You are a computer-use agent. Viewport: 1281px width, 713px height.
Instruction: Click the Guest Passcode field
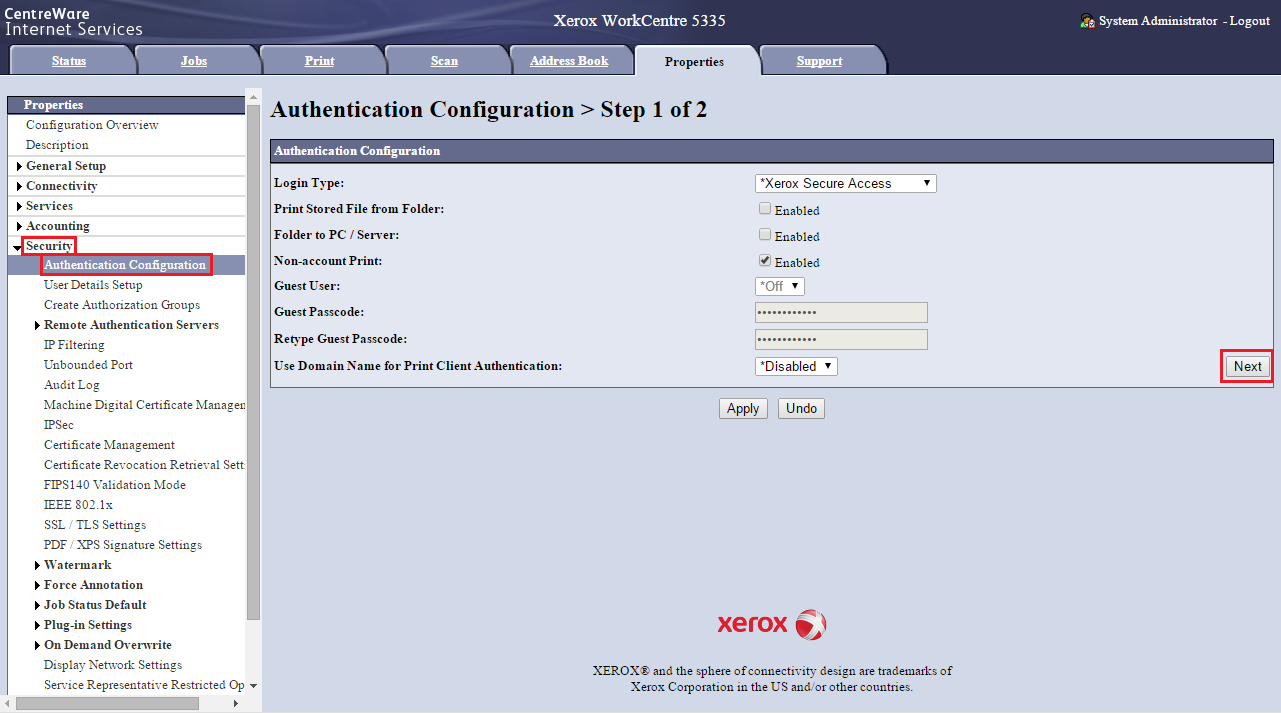841,313
